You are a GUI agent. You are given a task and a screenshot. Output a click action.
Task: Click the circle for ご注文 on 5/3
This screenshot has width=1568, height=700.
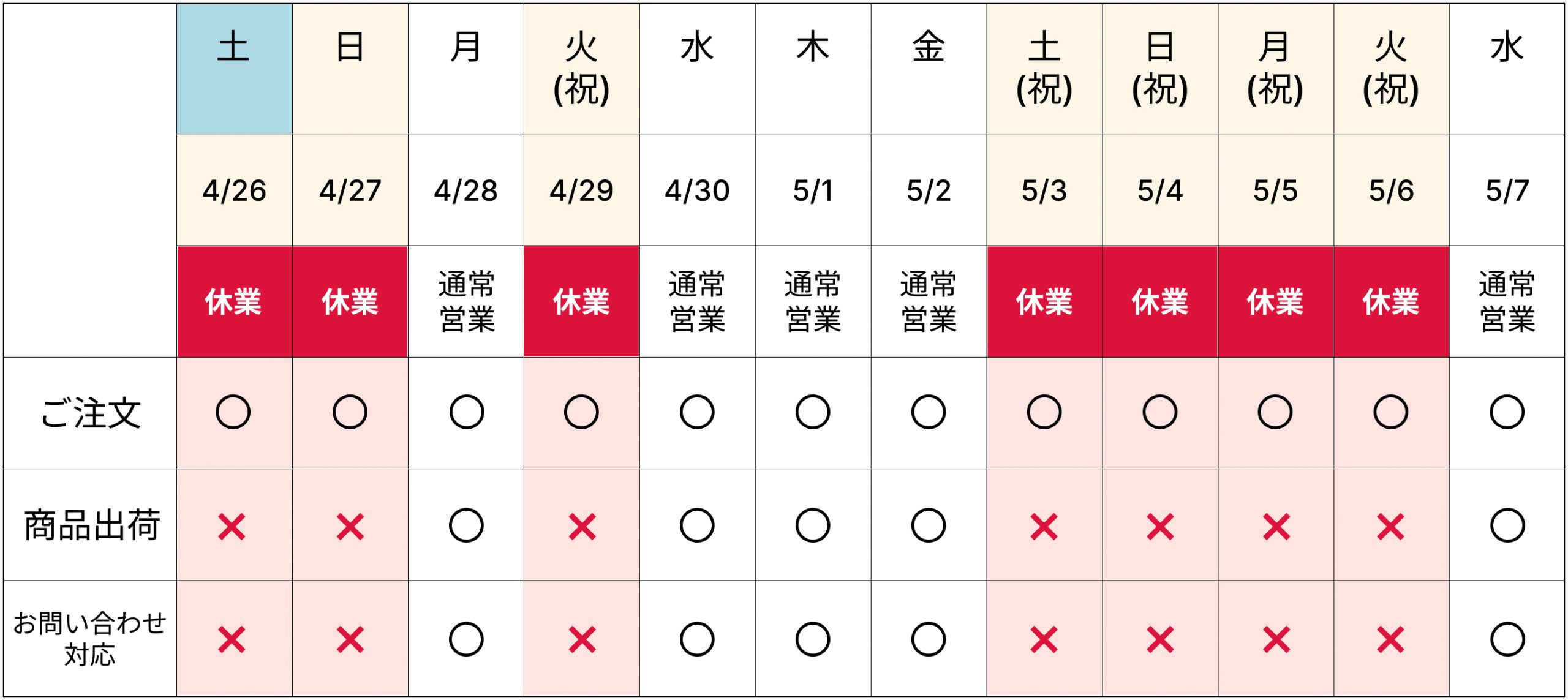tap(1044, 412)
